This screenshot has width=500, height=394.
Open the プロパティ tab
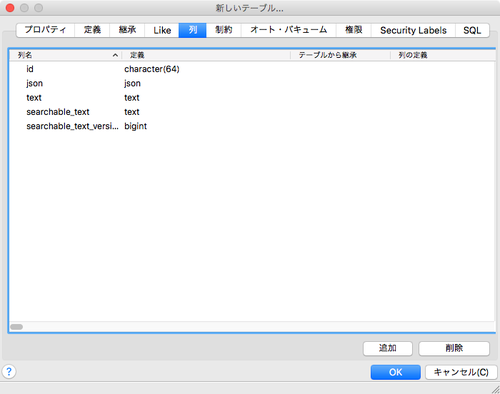tap(45, 30)
